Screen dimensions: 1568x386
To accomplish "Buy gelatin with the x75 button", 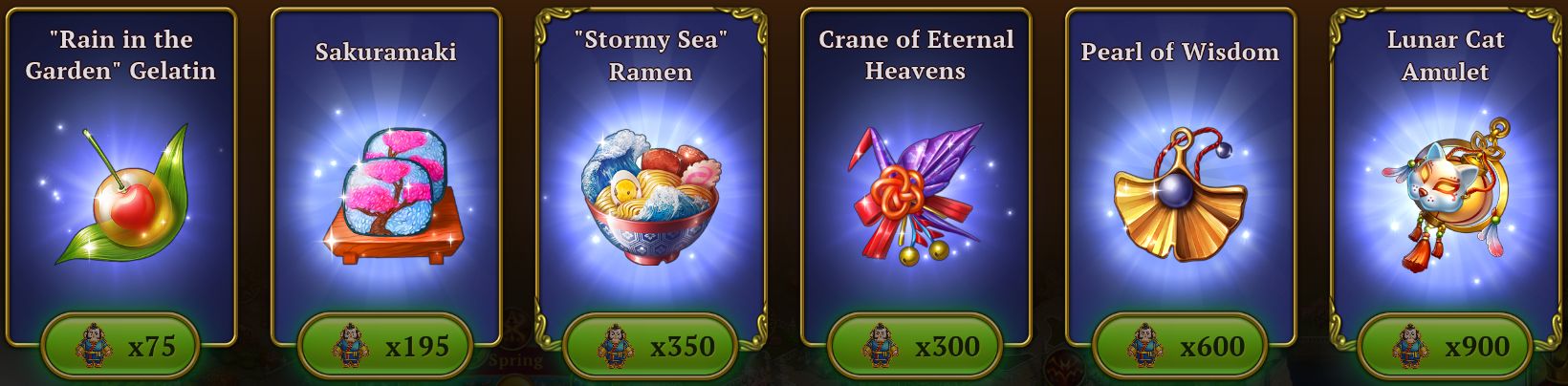I will coord(120,345).
